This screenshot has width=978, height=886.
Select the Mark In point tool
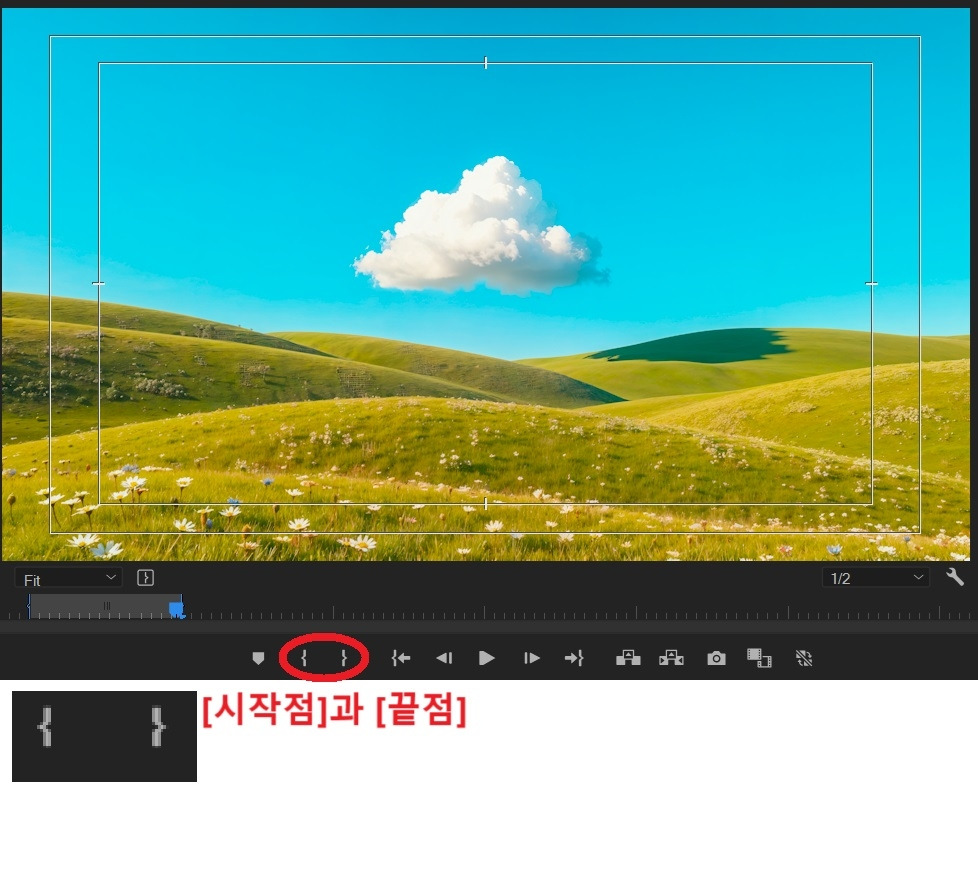(303, 658)
